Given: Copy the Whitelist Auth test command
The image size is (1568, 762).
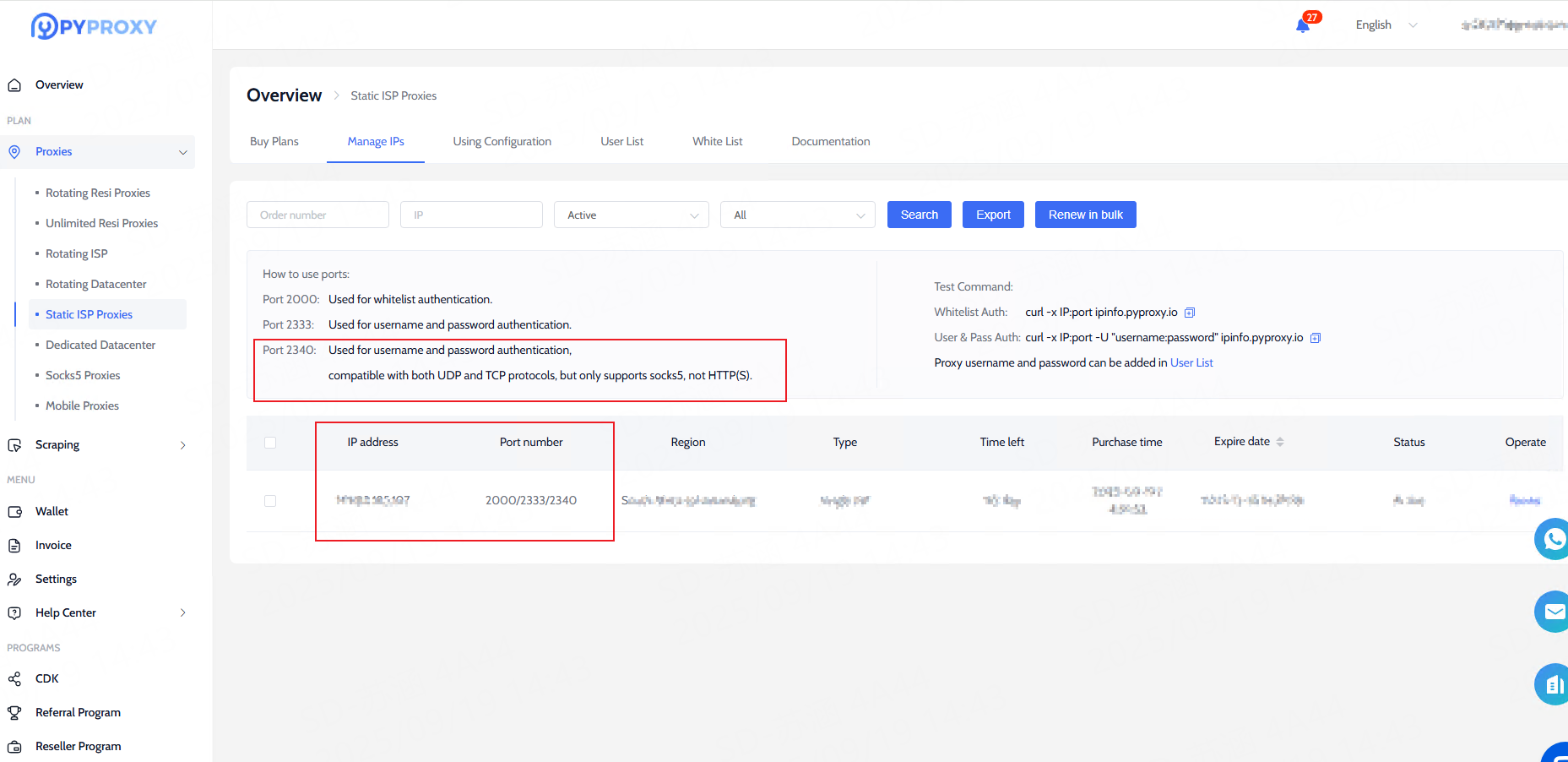Looking at the screenshot, I should (1190, 313).
